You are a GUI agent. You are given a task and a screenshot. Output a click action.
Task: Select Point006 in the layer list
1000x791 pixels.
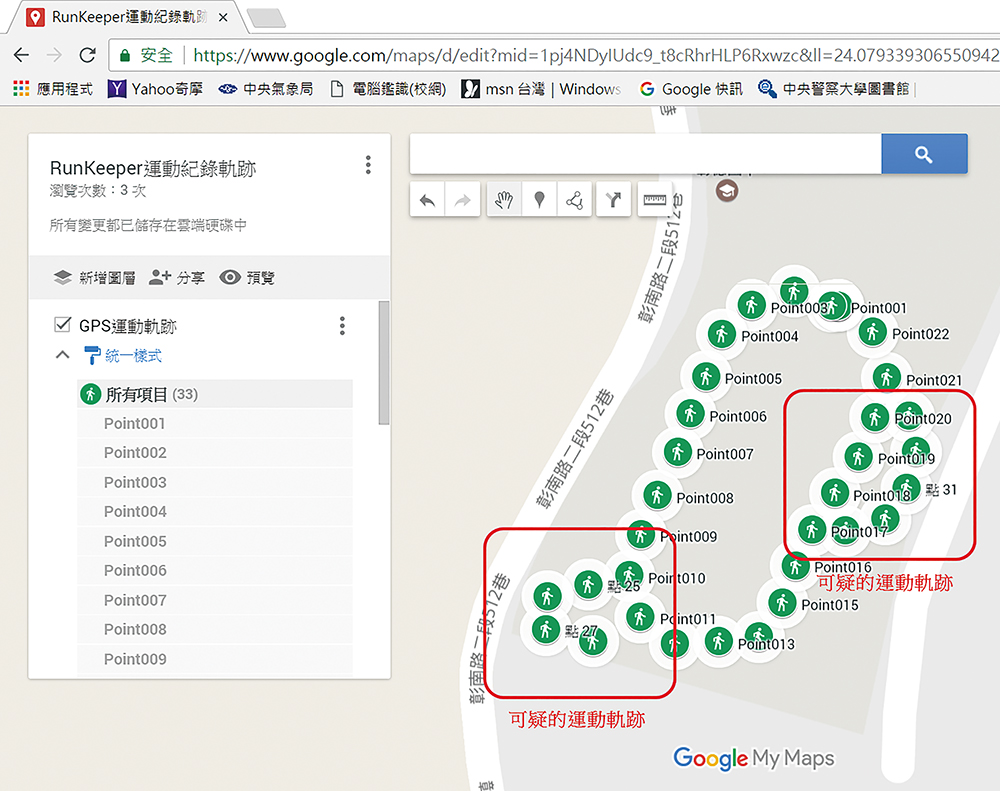coord(215,570)
